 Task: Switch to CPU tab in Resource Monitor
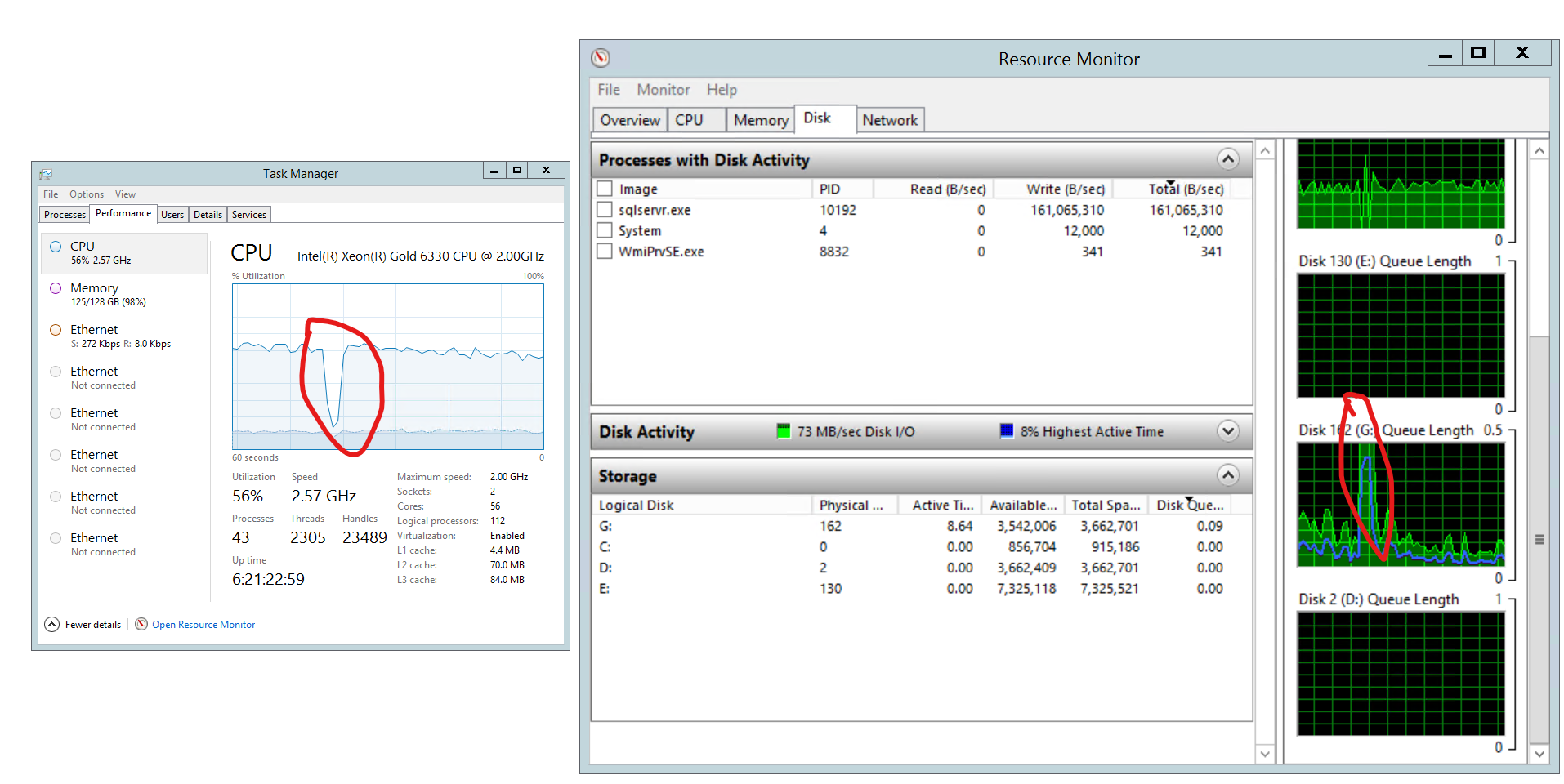pyautogui.click(x=696, y=120)
